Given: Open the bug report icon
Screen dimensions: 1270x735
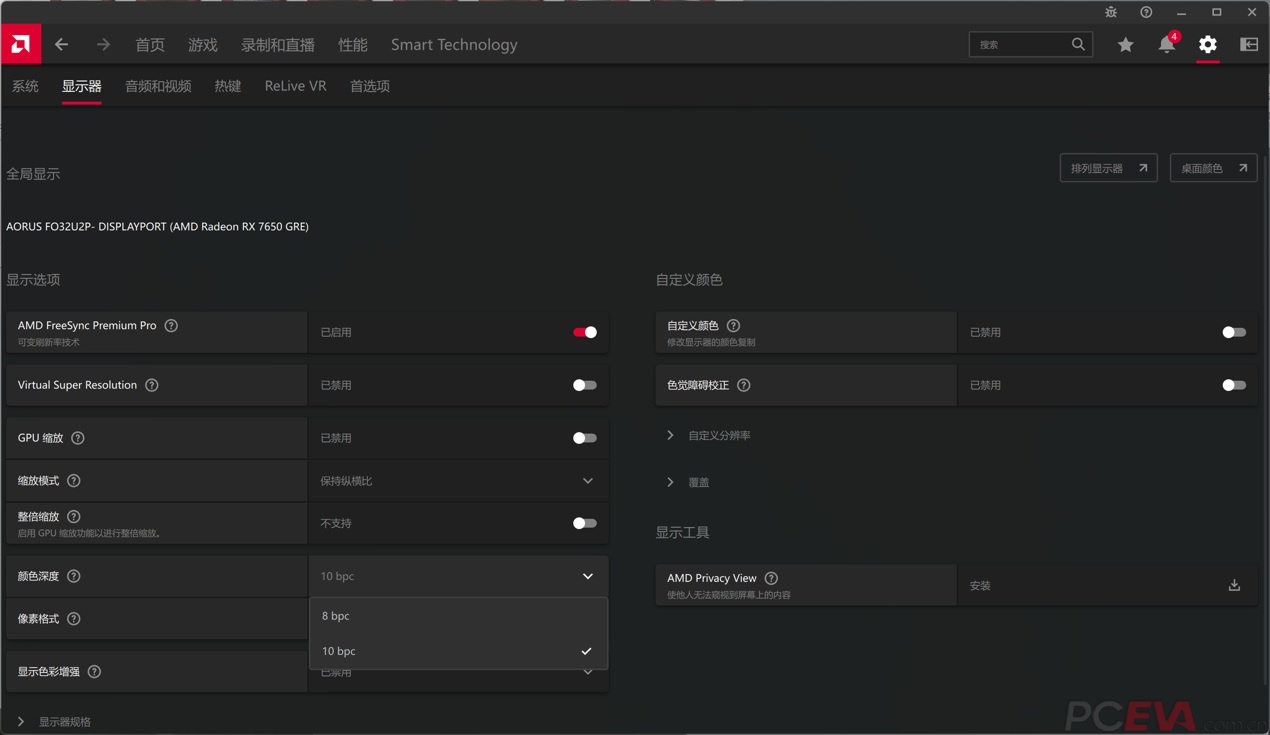Looking at the screenshot, I should pyautogui.click(x=1111, y=12).
